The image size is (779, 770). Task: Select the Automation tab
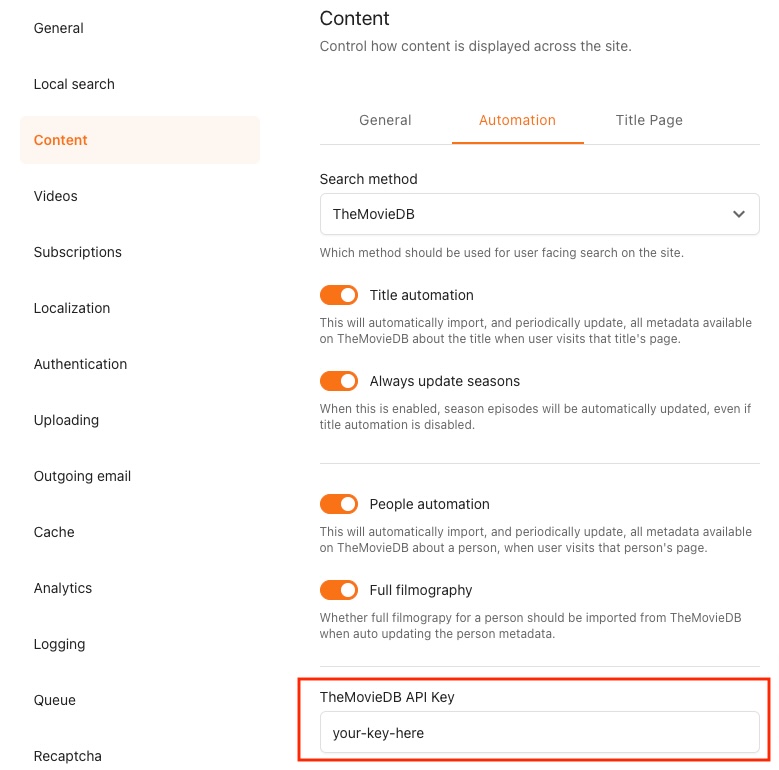pyautogui.click(x=517, y=120)
